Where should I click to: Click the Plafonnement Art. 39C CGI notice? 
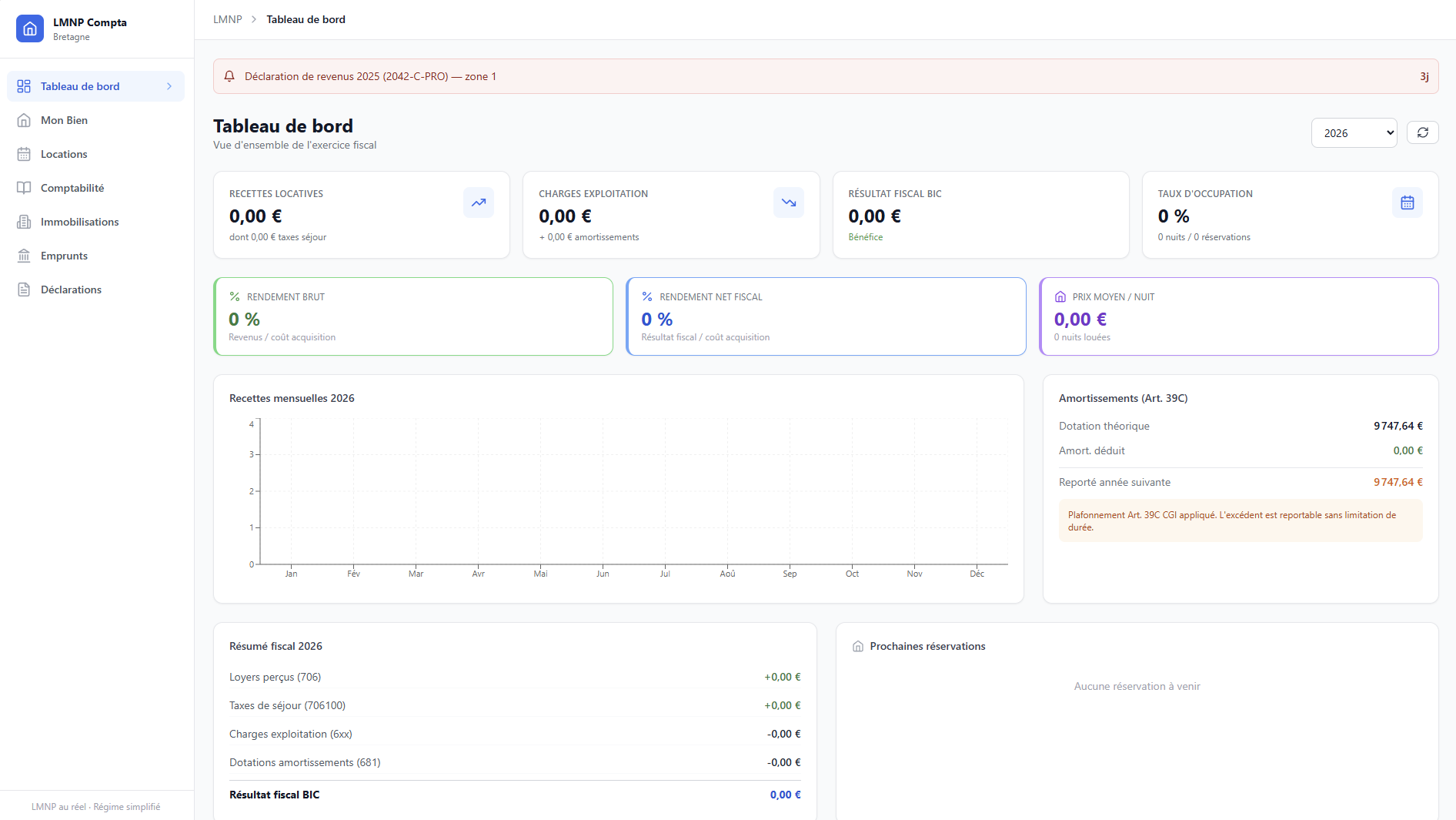(x=1240, y=521)
